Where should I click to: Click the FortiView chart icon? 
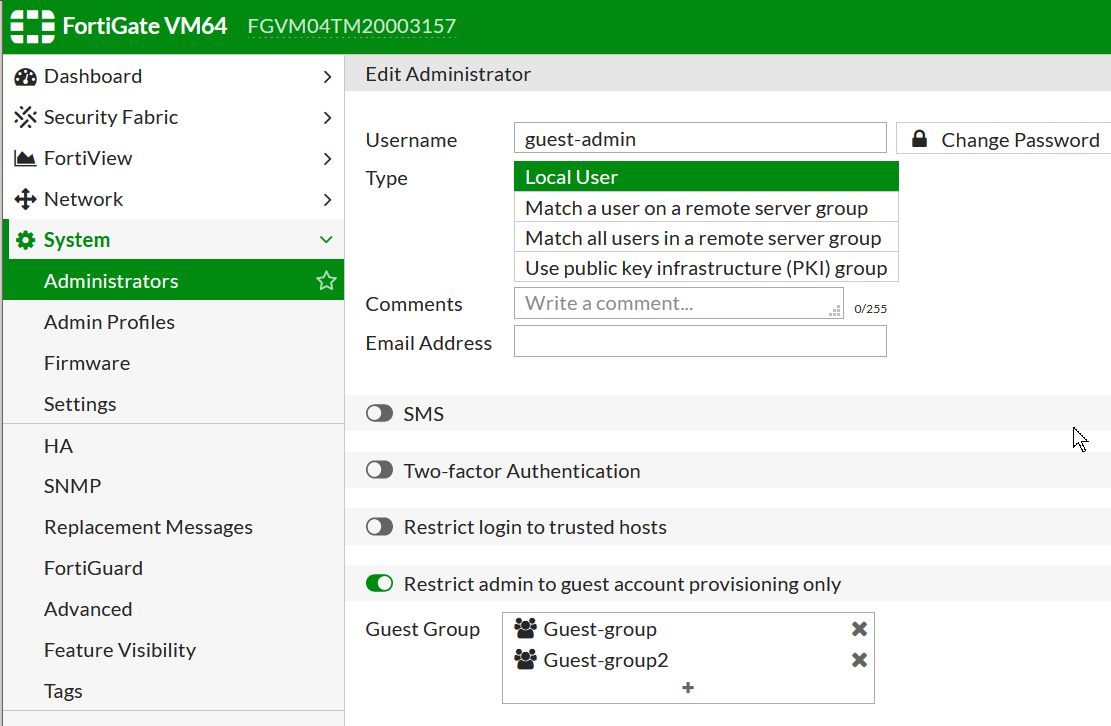(26, 159)
